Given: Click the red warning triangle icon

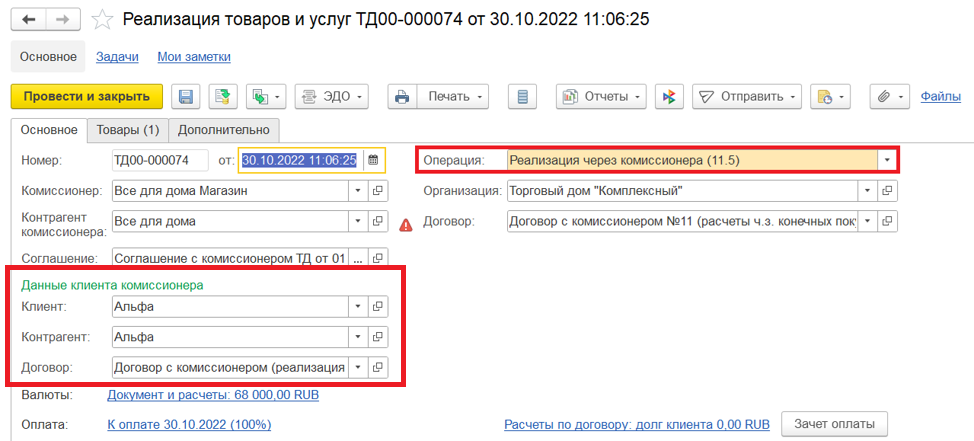Looking at the screenshot, I should pos(406,225).
